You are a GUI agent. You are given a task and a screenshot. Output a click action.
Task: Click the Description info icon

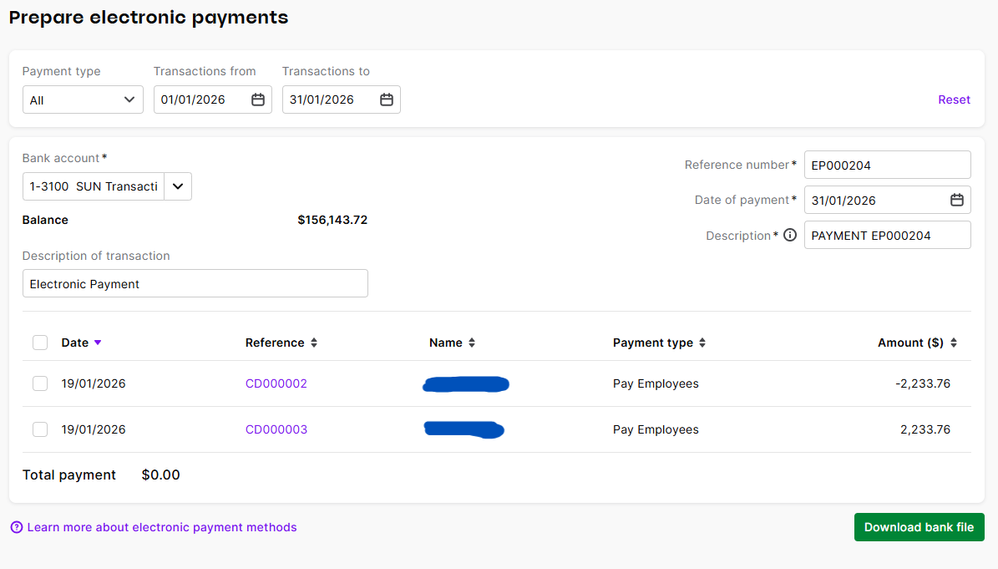pos(790,236)
